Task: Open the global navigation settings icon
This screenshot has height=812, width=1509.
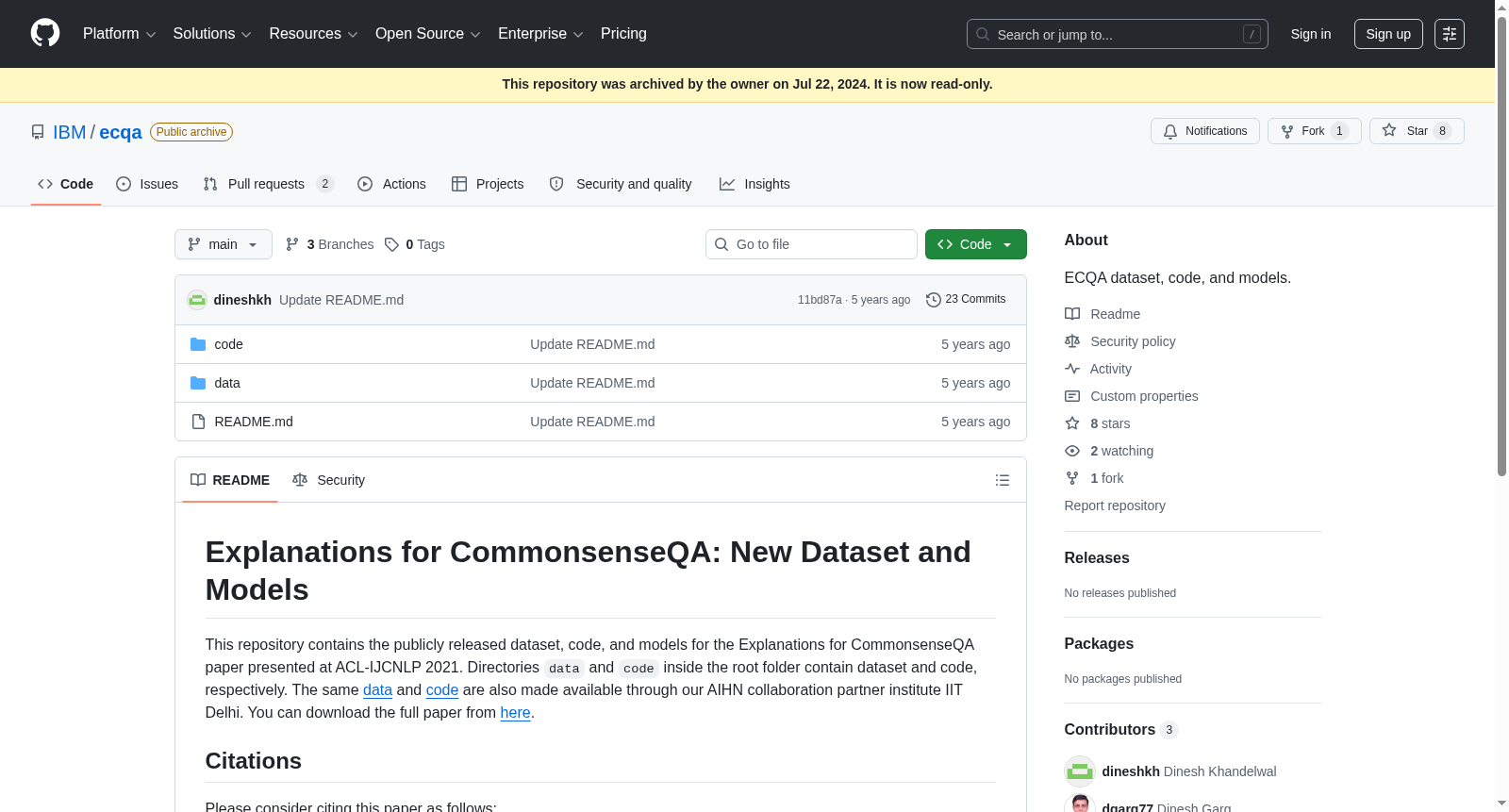Action: point(1450,34)
